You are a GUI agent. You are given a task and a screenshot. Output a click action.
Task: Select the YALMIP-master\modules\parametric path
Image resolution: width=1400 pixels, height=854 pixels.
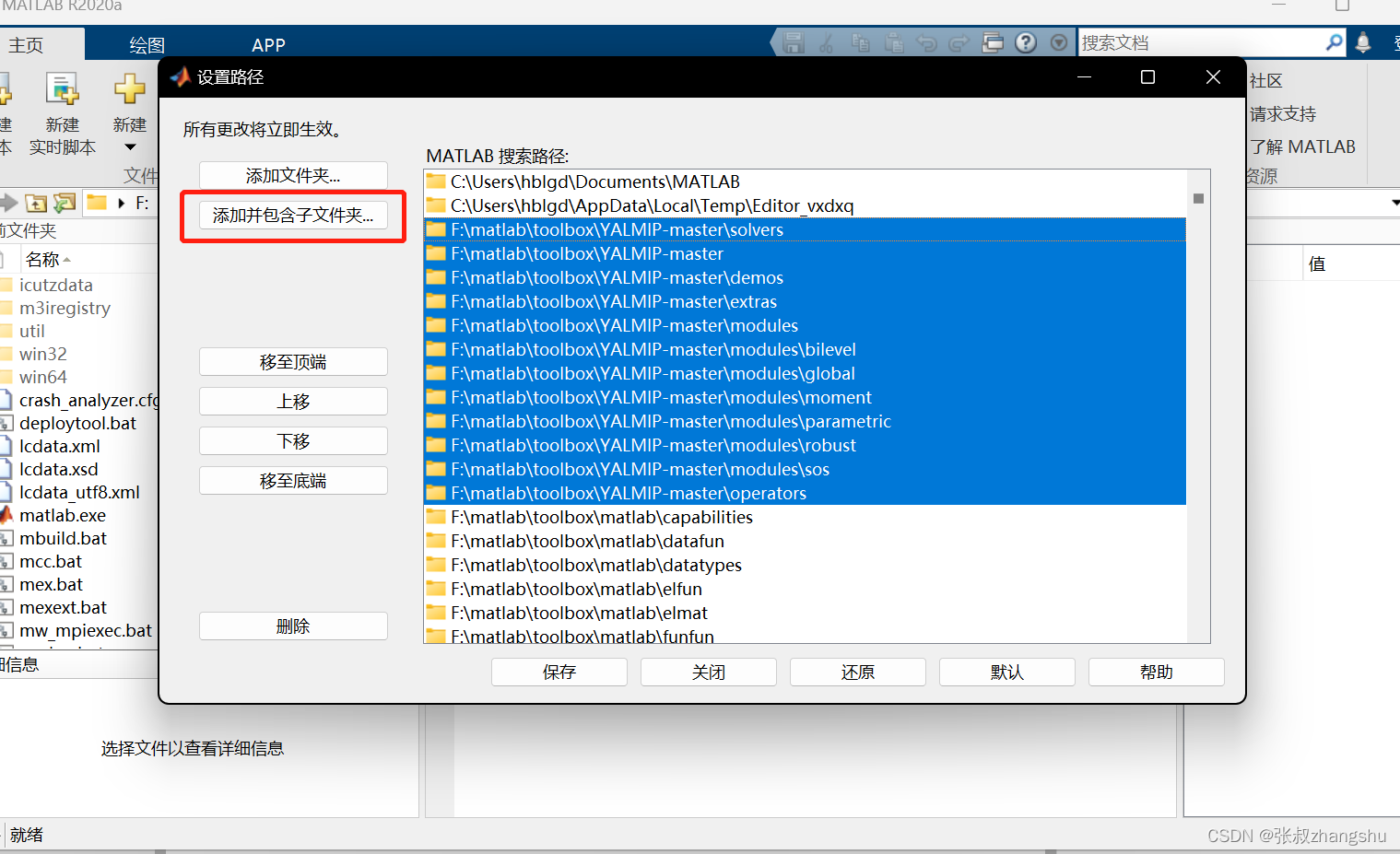pyautogui.click(x=805, y=421)
